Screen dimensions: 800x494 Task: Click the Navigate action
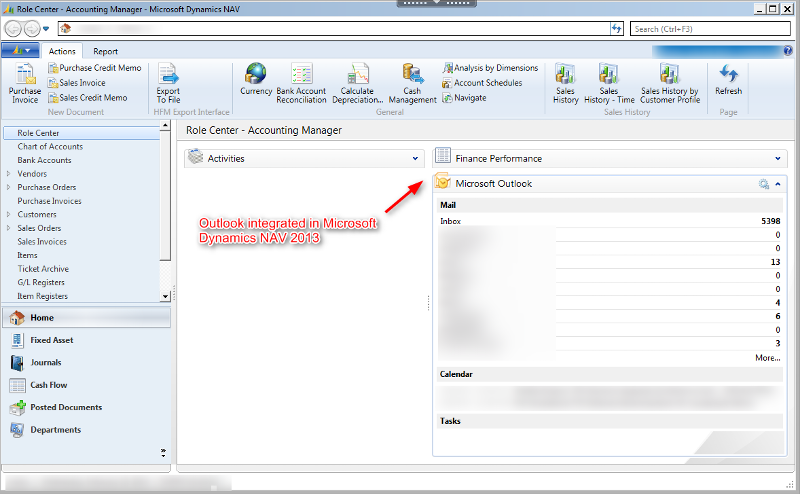coord(464,97)
